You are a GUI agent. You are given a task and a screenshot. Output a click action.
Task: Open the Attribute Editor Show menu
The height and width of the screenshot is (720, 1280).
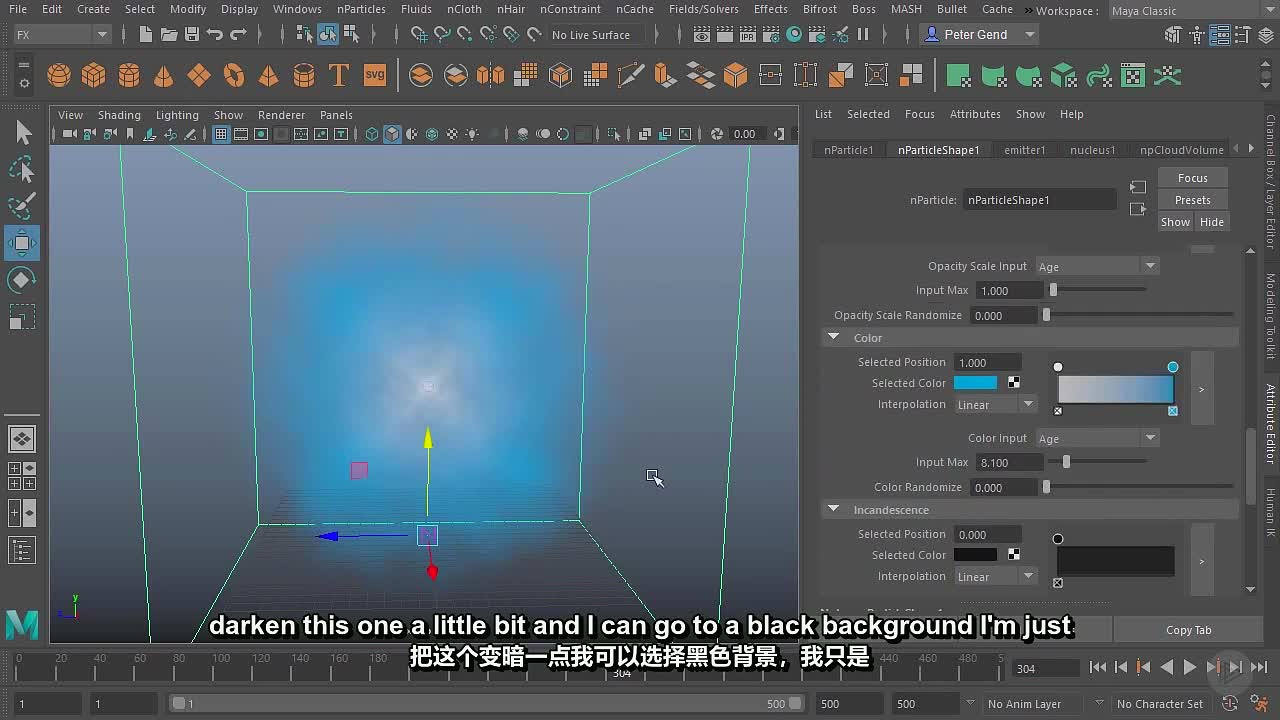coord(1030,114)
